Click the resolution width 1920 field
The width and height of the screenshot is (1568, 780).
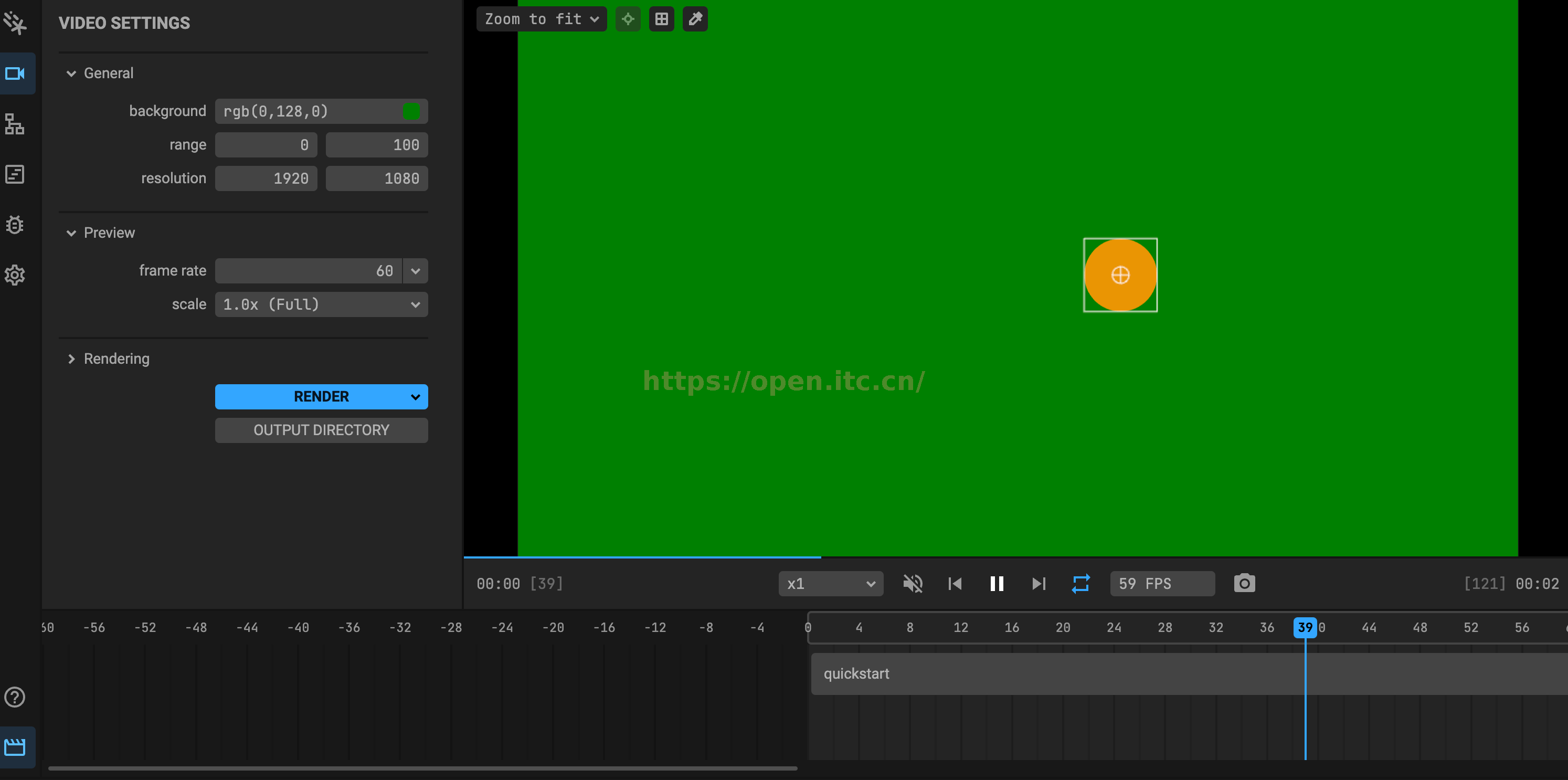coord(266,178)
